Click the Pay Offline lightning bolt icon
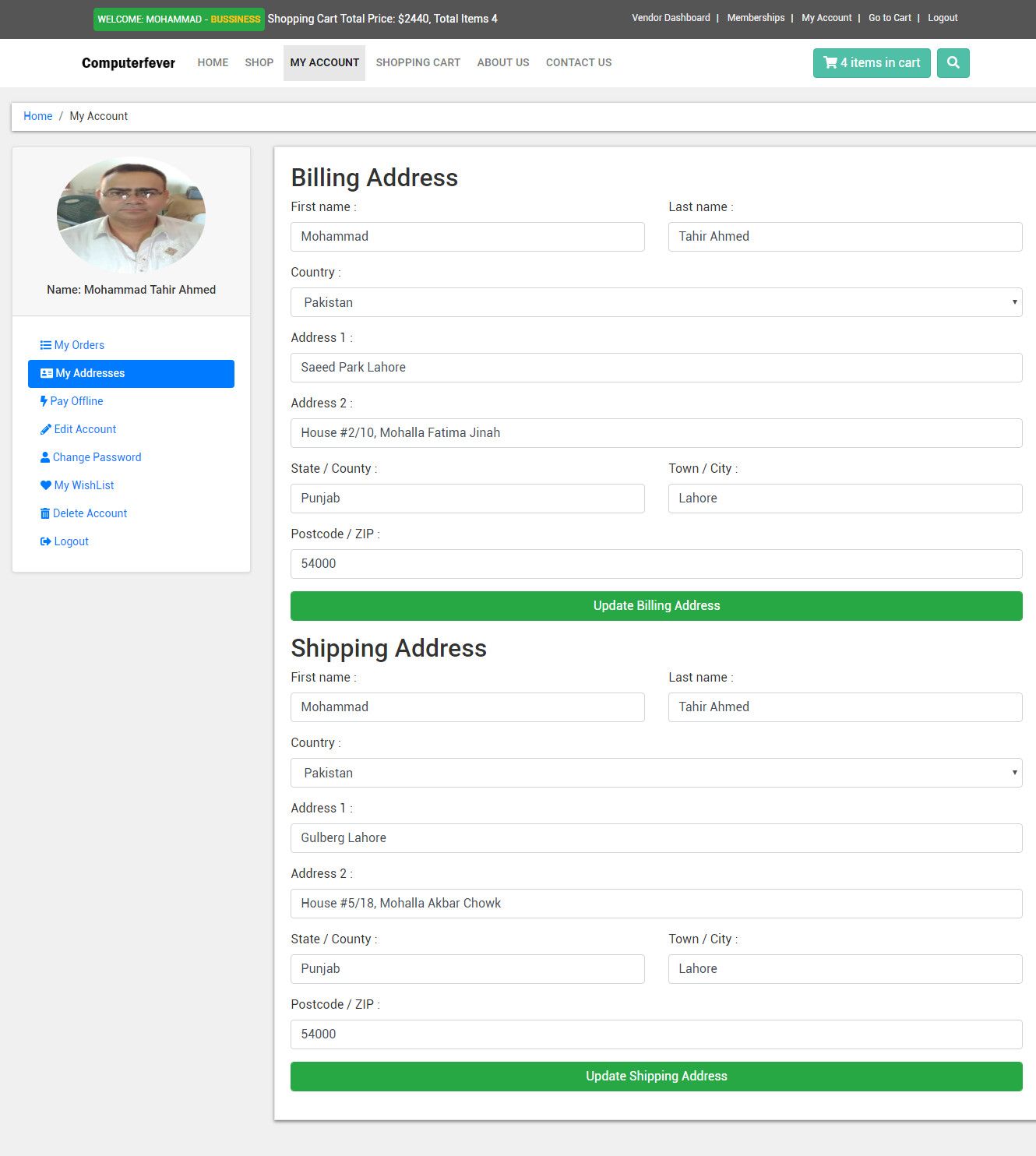 [x=44, y=401]
